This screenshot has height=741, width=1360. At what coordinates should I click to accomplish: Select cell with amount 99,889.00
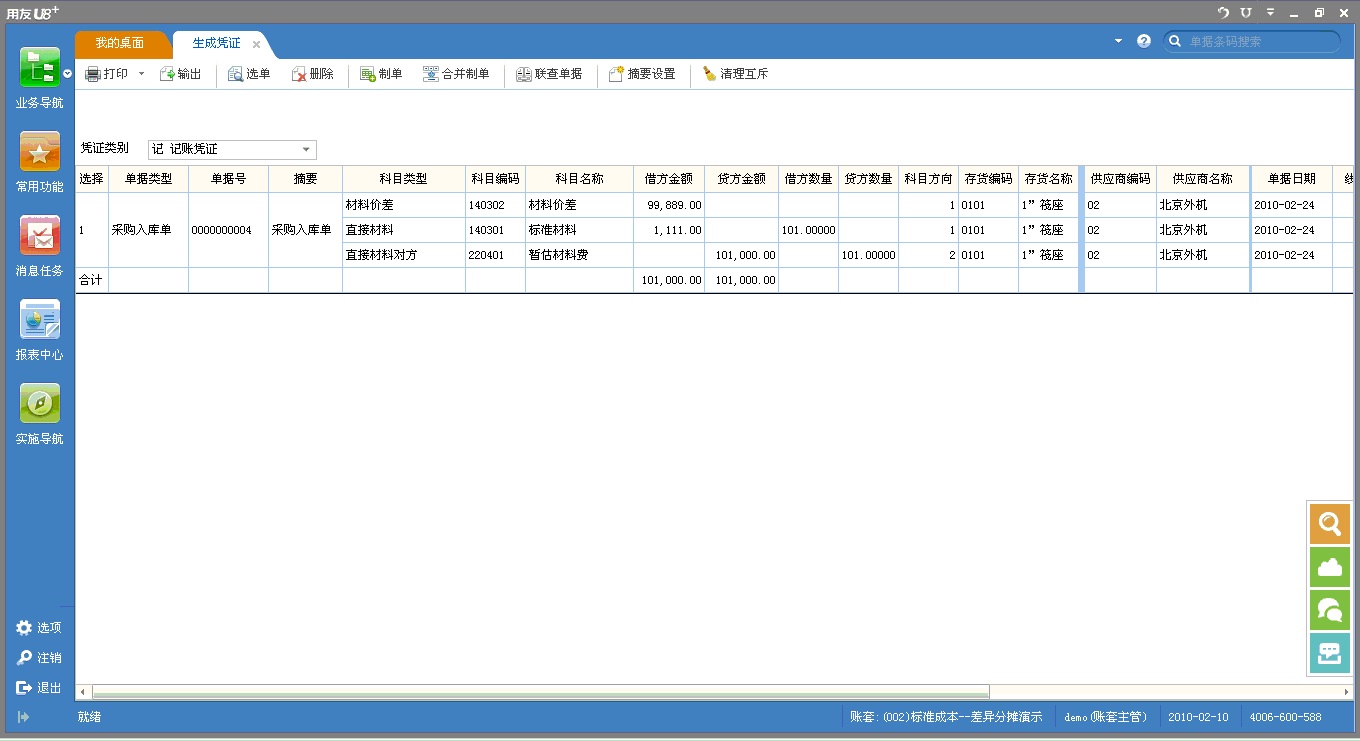(669, 205)
